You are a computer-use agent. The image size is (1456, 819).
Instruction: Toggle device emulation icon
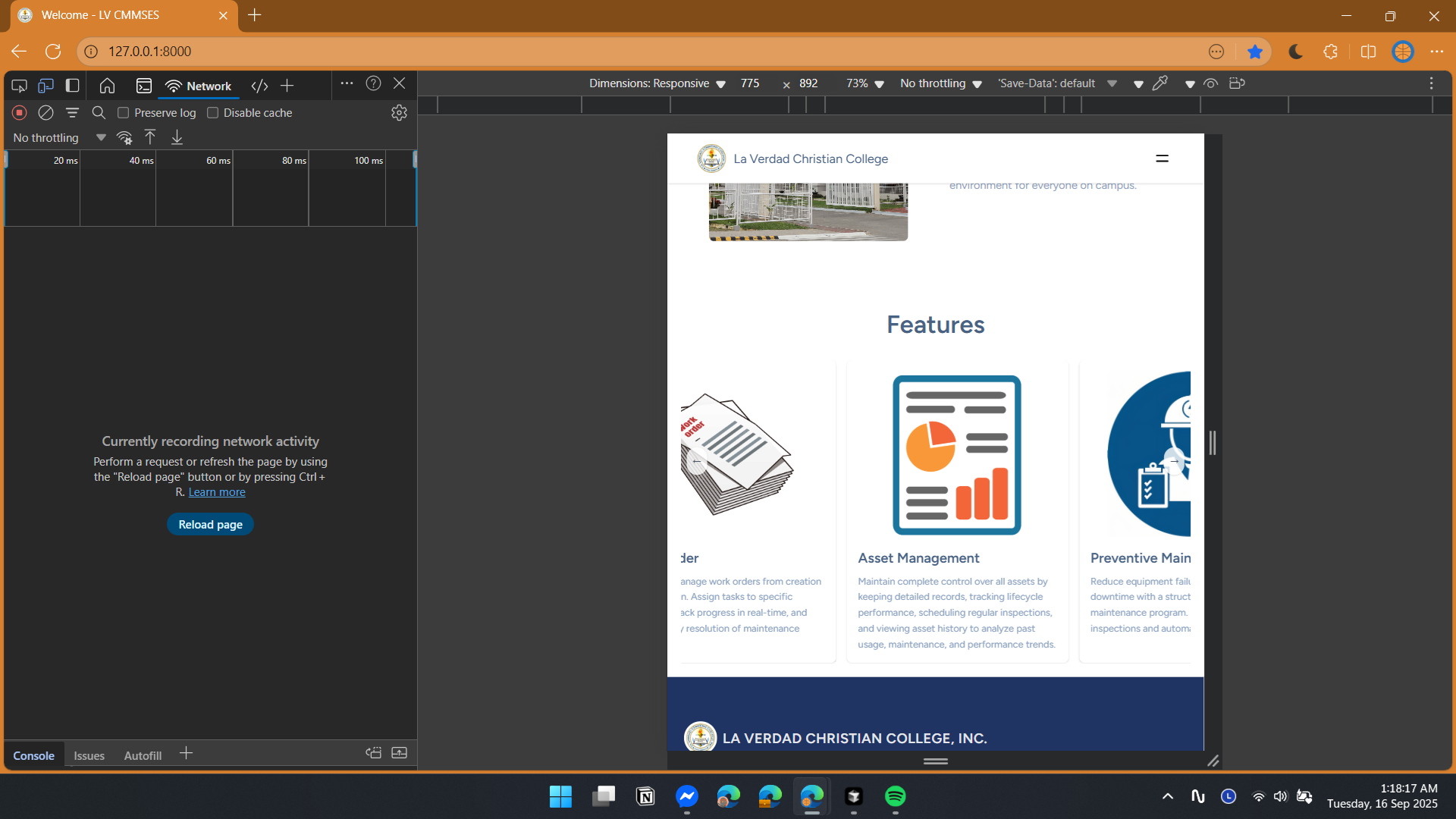point(45,86)
